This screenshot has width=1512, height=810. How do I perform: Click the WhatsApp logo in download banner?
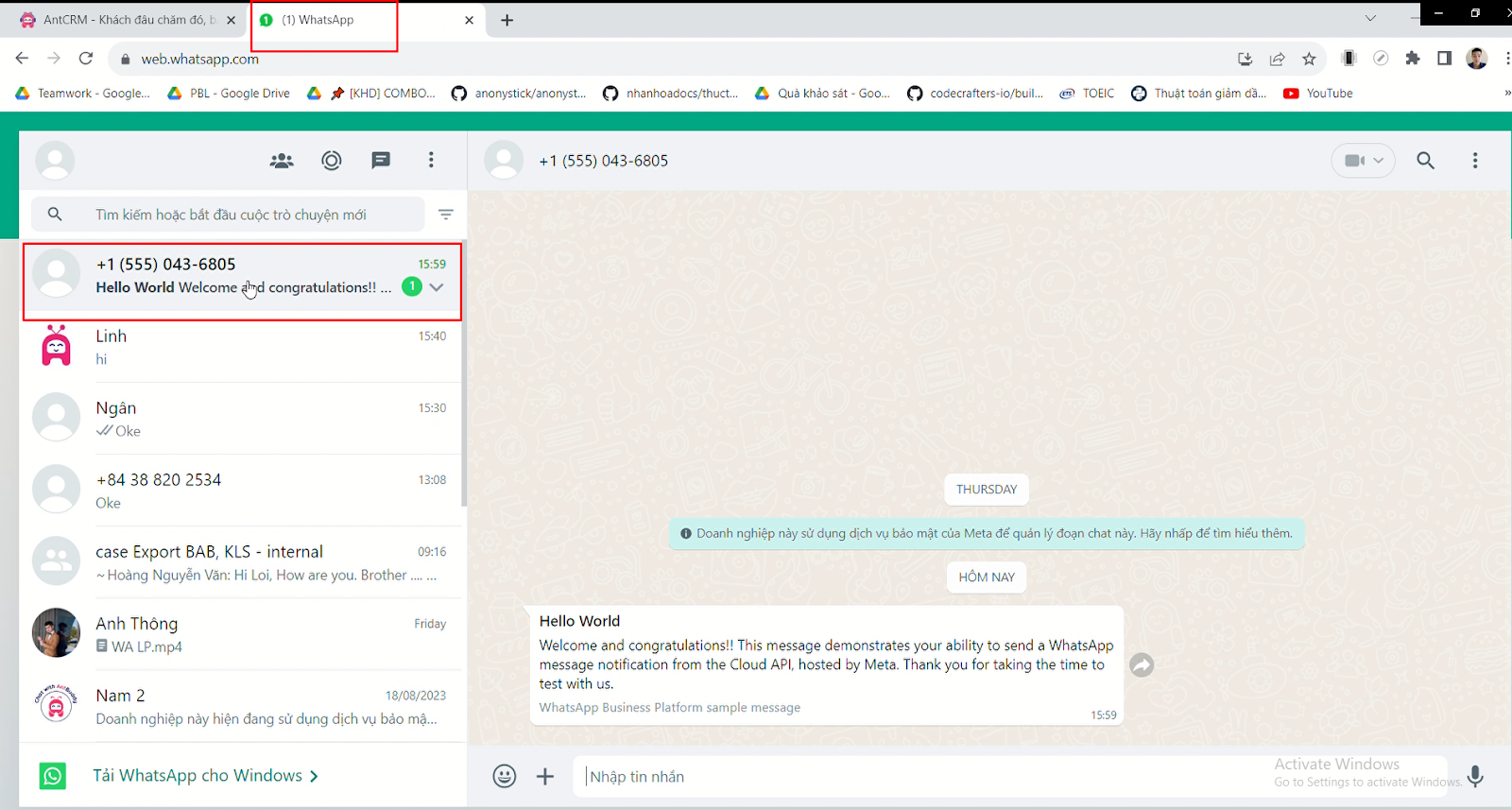(x=53, y=776)
